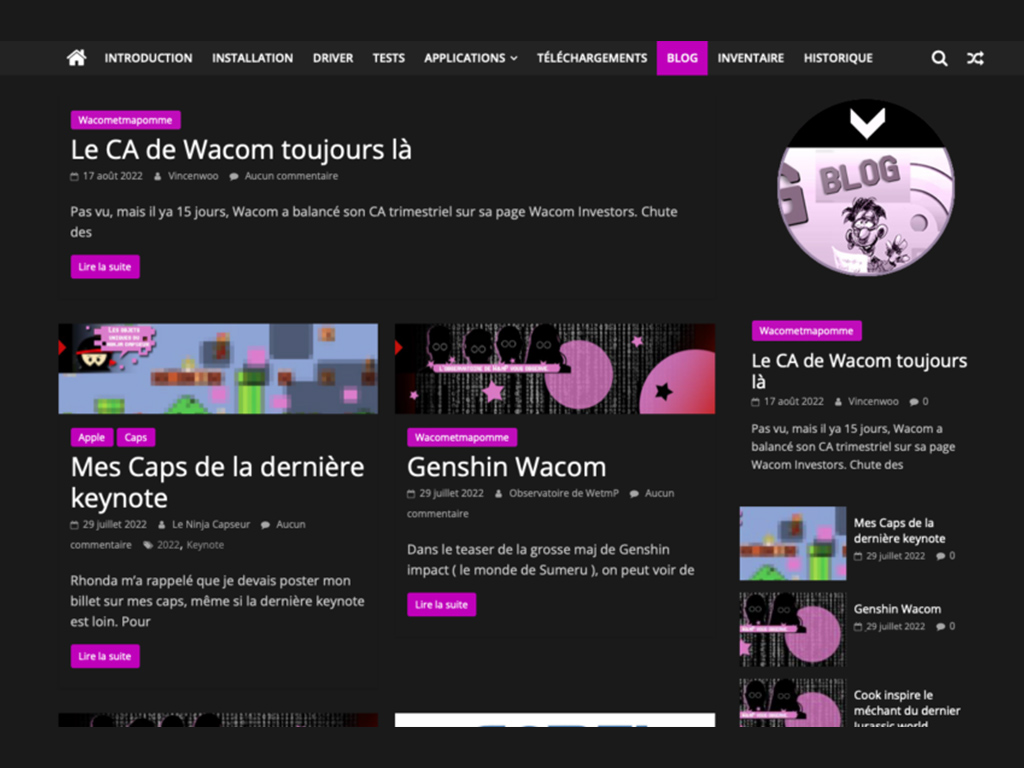Go to the home page icon
The width and height of the screenshot is (1024, 768).
click(76, 58)
